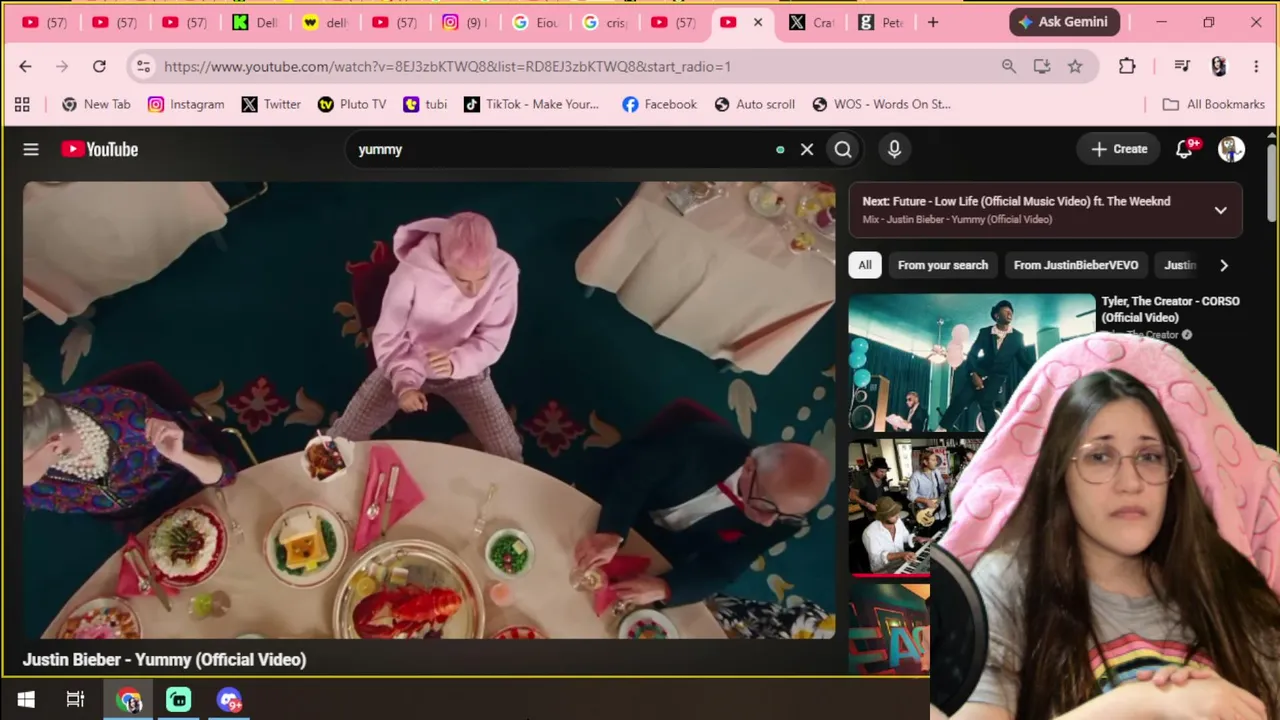
Task: Open the Instagram bookmark
Action: pos(186,104)
